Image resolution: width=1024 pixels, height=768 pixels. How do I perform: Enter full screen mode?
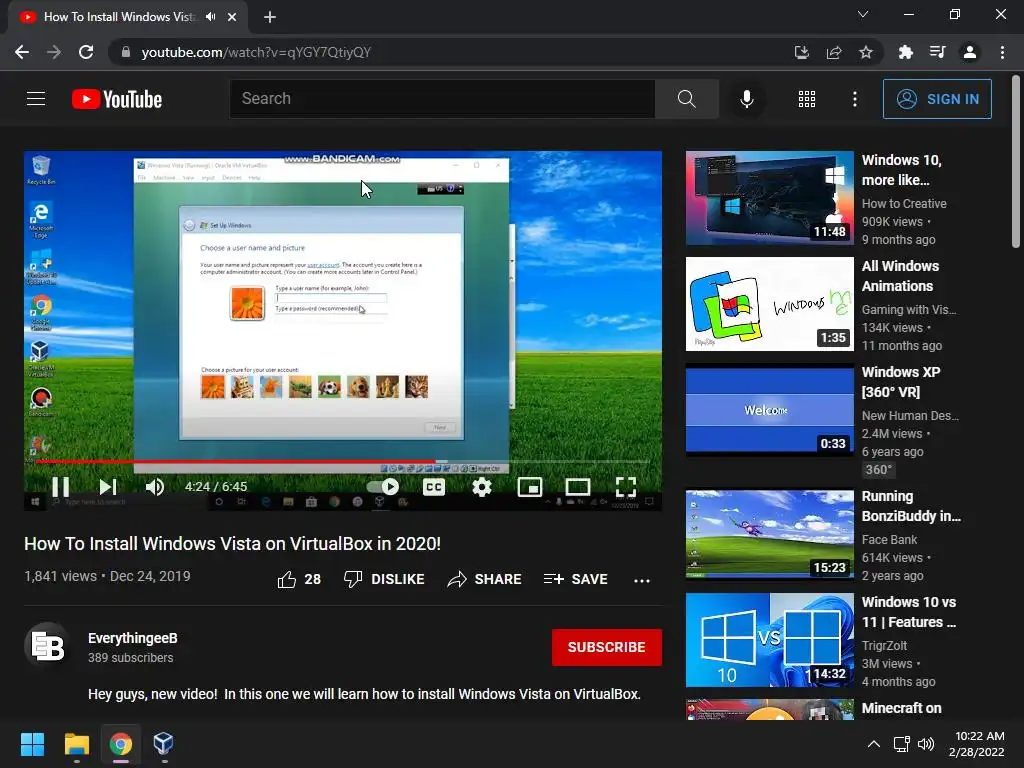tap(626, 487)
